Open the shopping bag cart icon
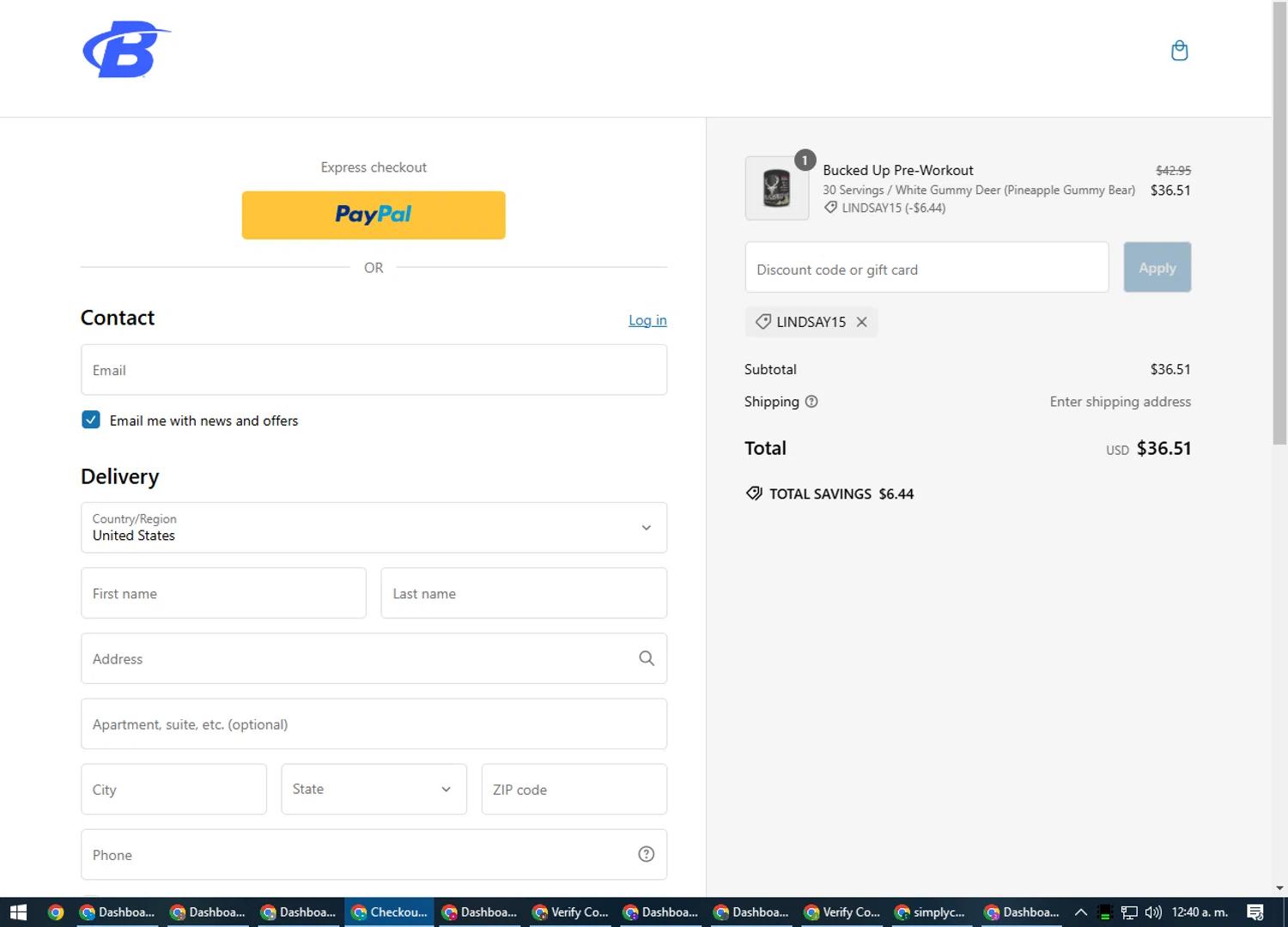Viewport: 1288px width, 927px height. click(x=1180, y=51)
